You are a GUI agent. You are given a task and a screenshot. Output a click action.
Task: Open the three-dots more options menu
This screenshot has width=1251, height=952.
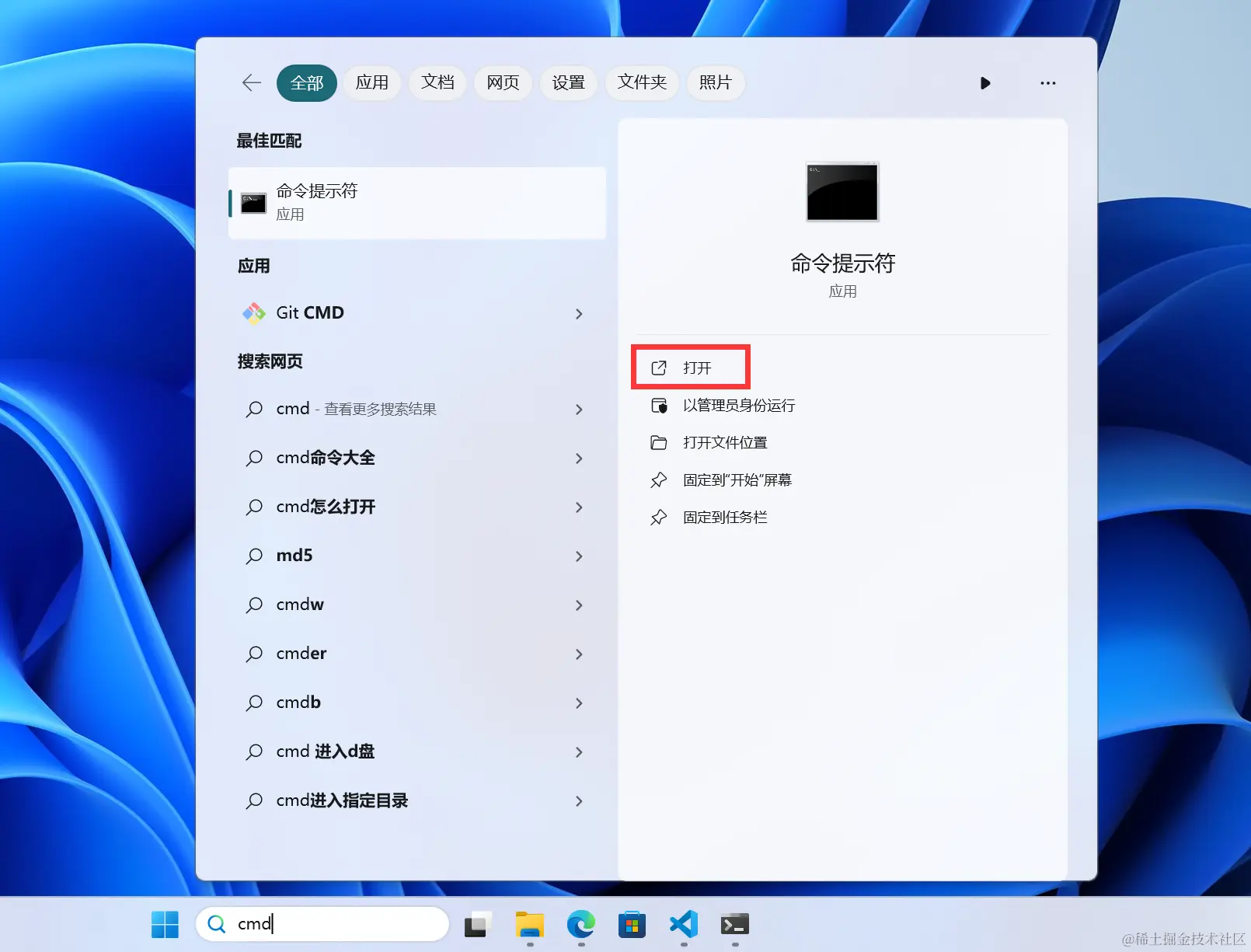coord(1048,83)
